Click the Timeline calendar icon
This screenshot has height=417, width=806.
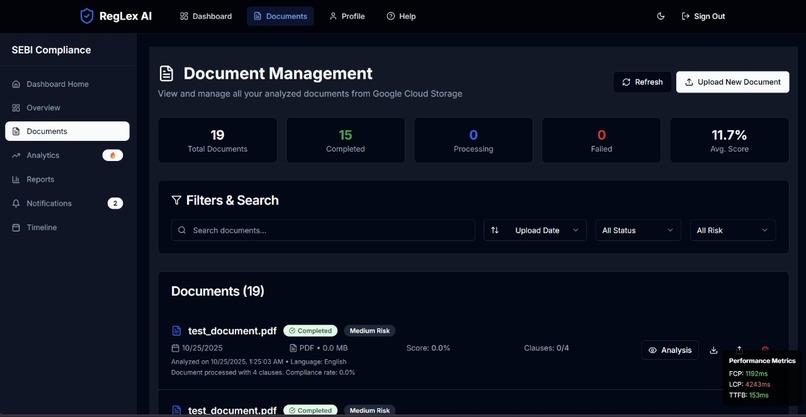tap(16, 227)
